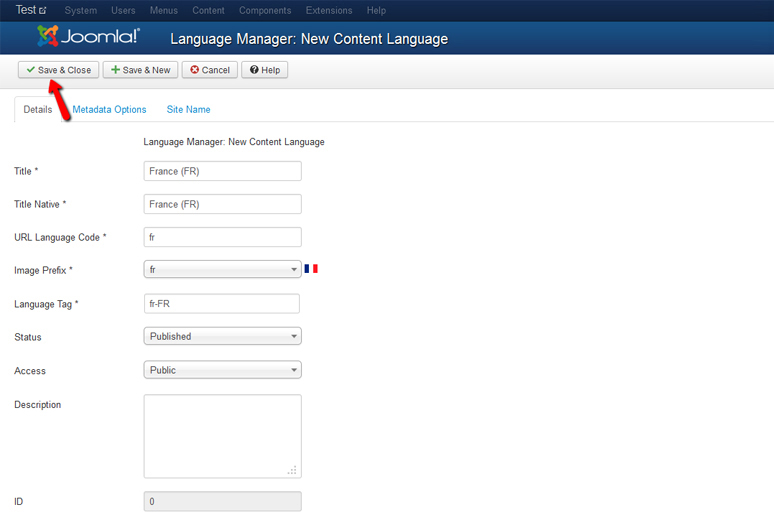Switch to the Site Name tab
Viewport: 774px width, 520px height.
pos(188,109)
